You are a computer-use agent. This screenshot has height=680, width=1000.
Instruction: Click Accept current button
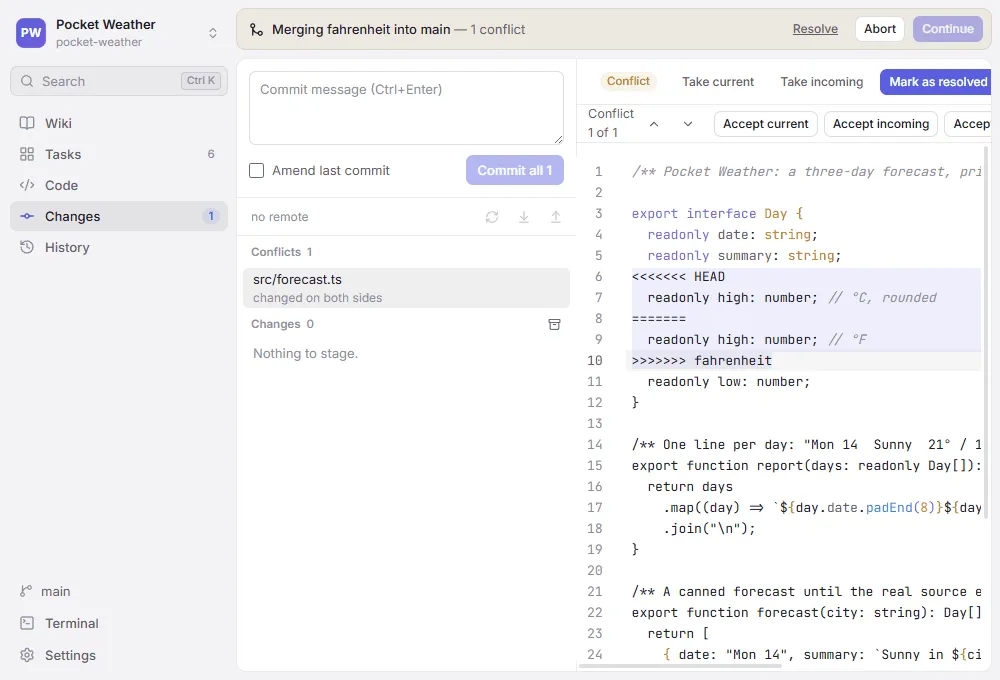point(765,124)
